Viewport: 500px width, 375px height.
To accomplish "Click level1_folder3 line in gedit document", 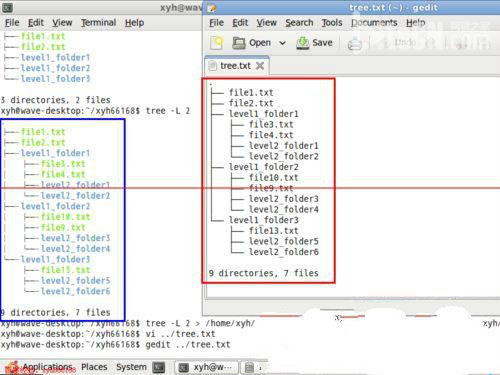I will [264, 220].
